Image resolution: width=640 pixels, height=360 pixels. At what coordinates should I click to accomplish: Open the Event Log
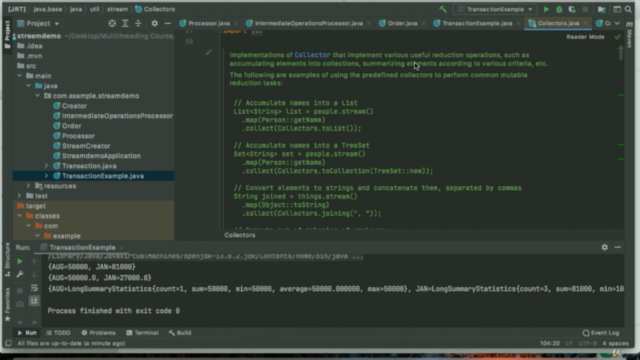pos(601,333)
